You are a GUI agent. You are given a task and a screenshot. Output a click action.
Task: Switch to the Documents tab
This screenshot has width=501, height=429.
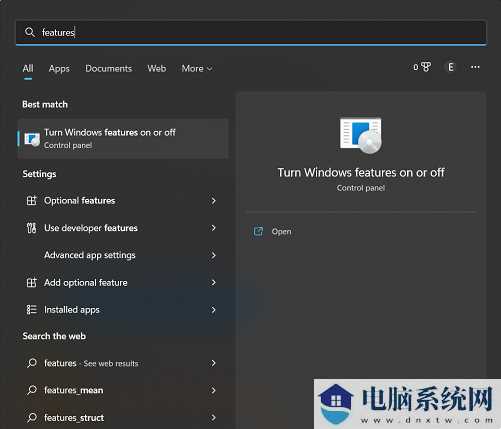[x=108, y=69]
